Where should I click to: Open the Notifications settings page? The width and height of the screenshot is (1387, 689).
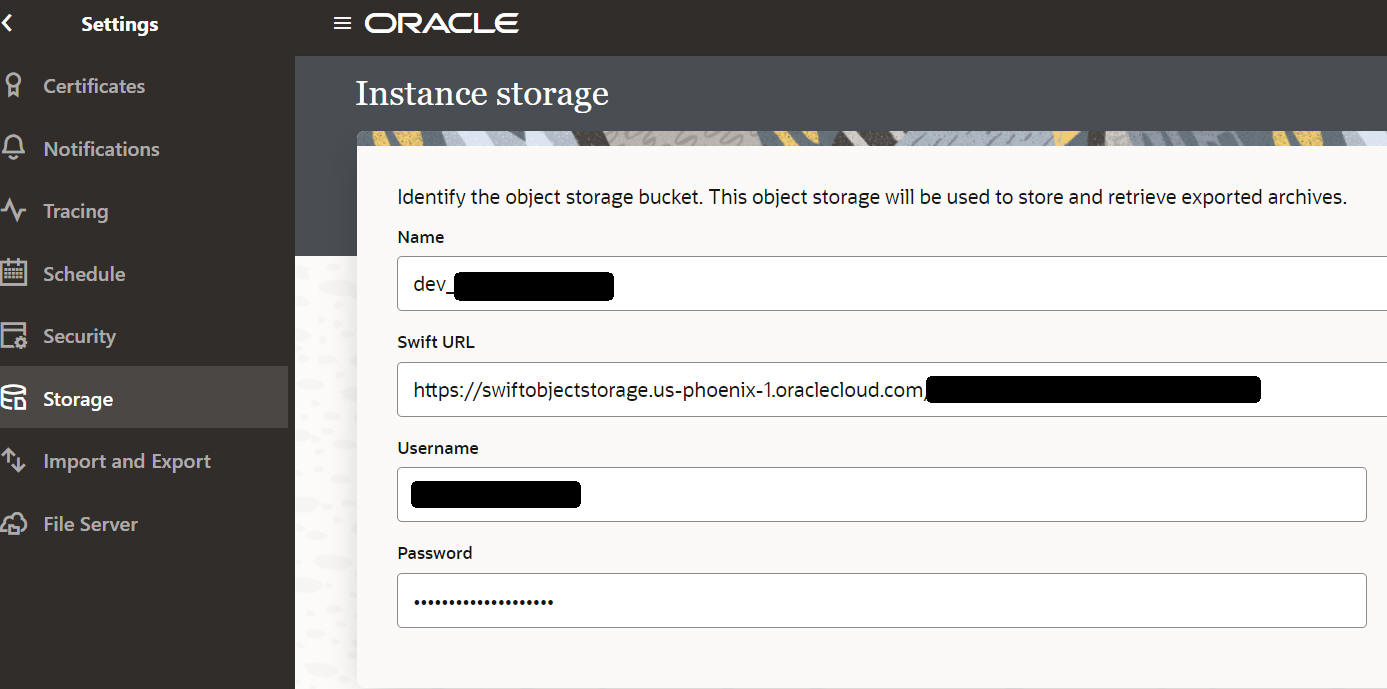(101, 149)
